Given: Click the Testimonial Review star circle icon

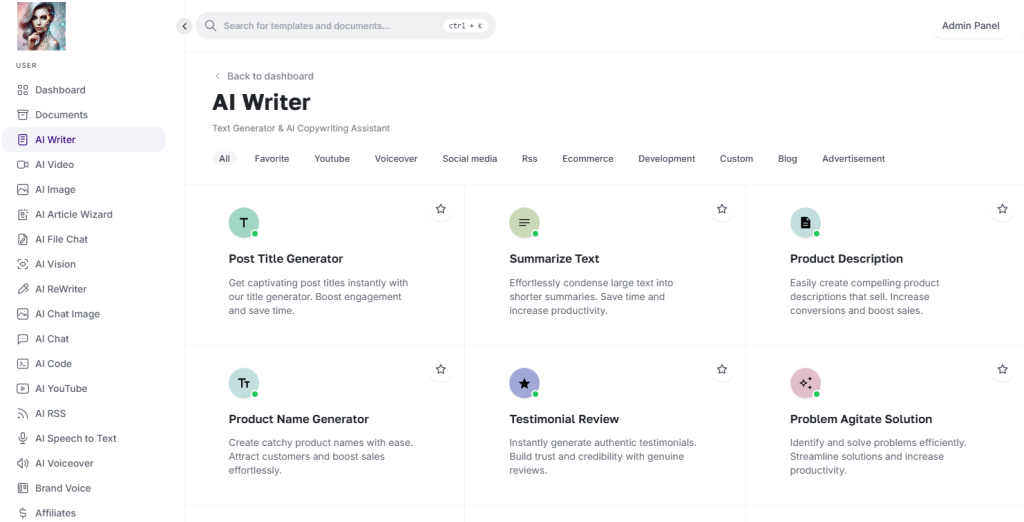Looking at the screenshot, I should (524, 383).
